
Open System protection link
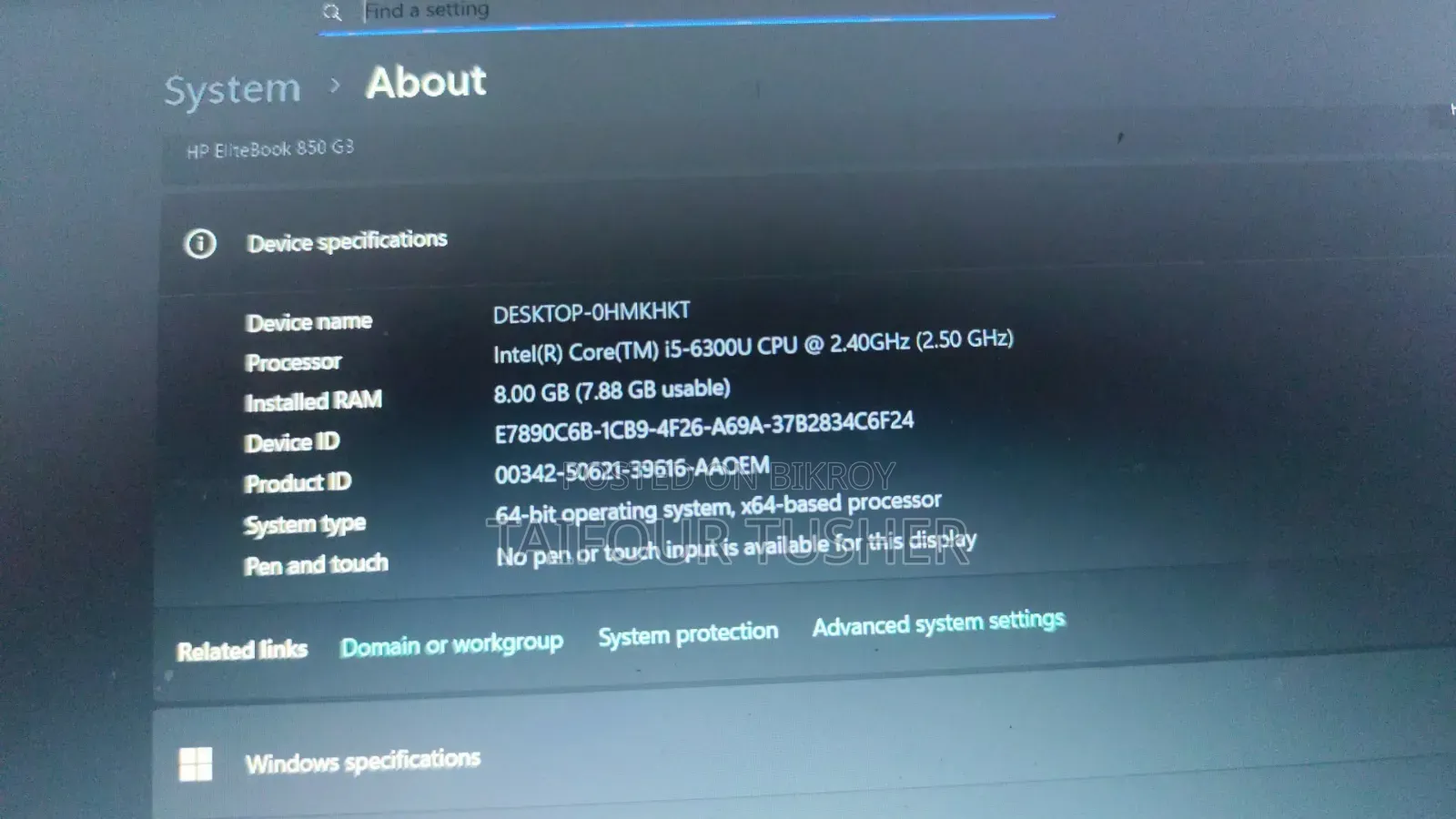tap(688, 633)
